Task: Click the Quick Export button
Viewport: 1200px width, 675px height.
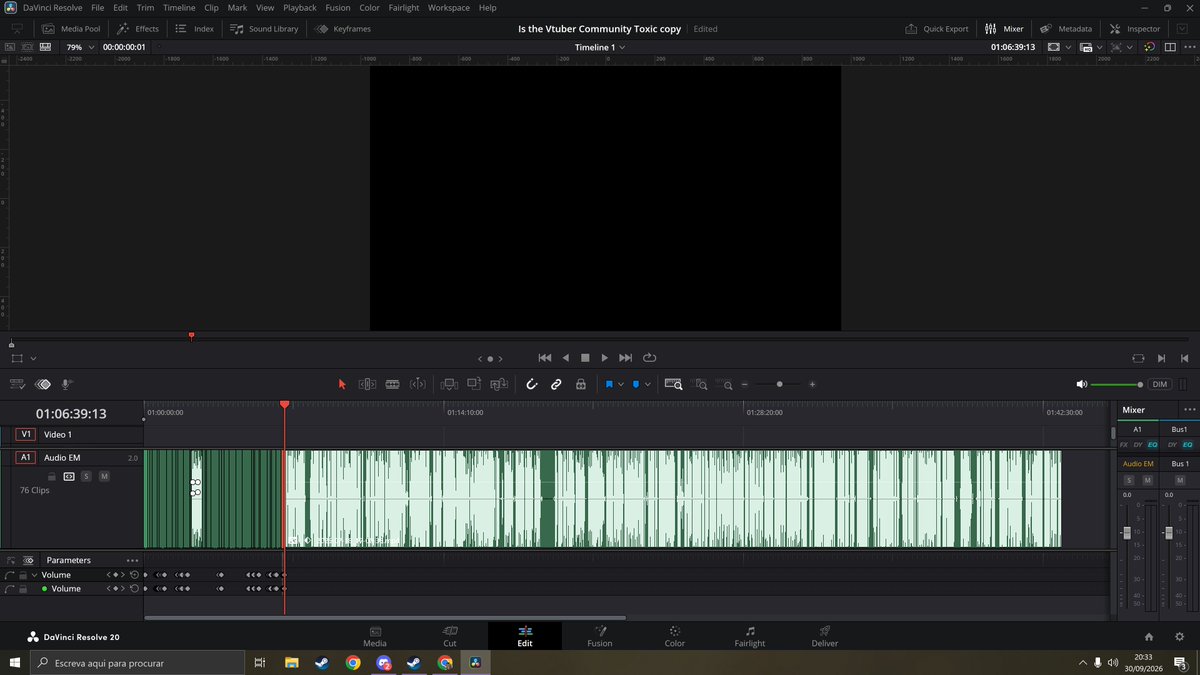Action: click(x=937, y=28)
